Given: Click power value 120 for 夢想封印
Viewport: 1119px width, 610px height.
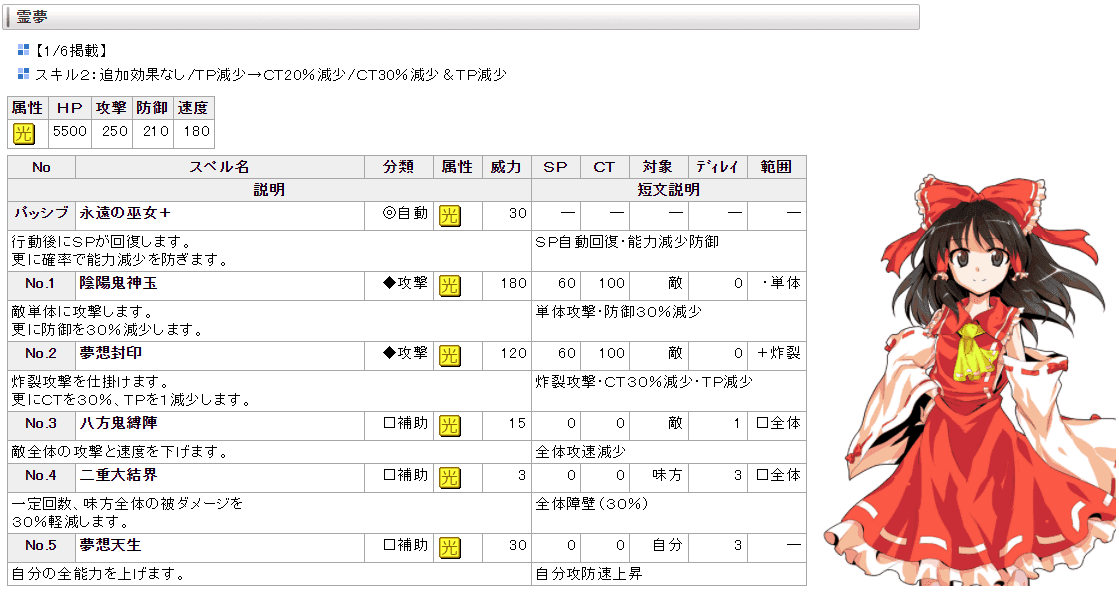Looking at the screenshot, I should point(513,353).
